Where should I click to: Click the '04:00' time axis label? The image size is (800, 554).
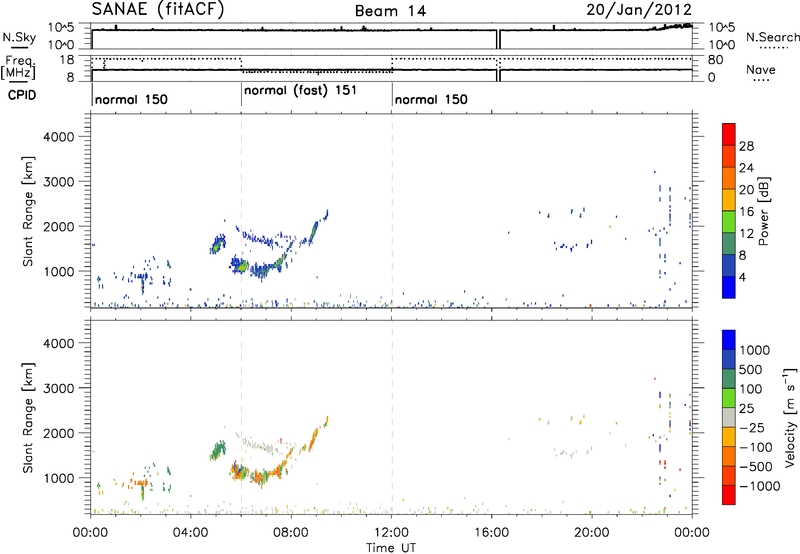click(191, 533)
